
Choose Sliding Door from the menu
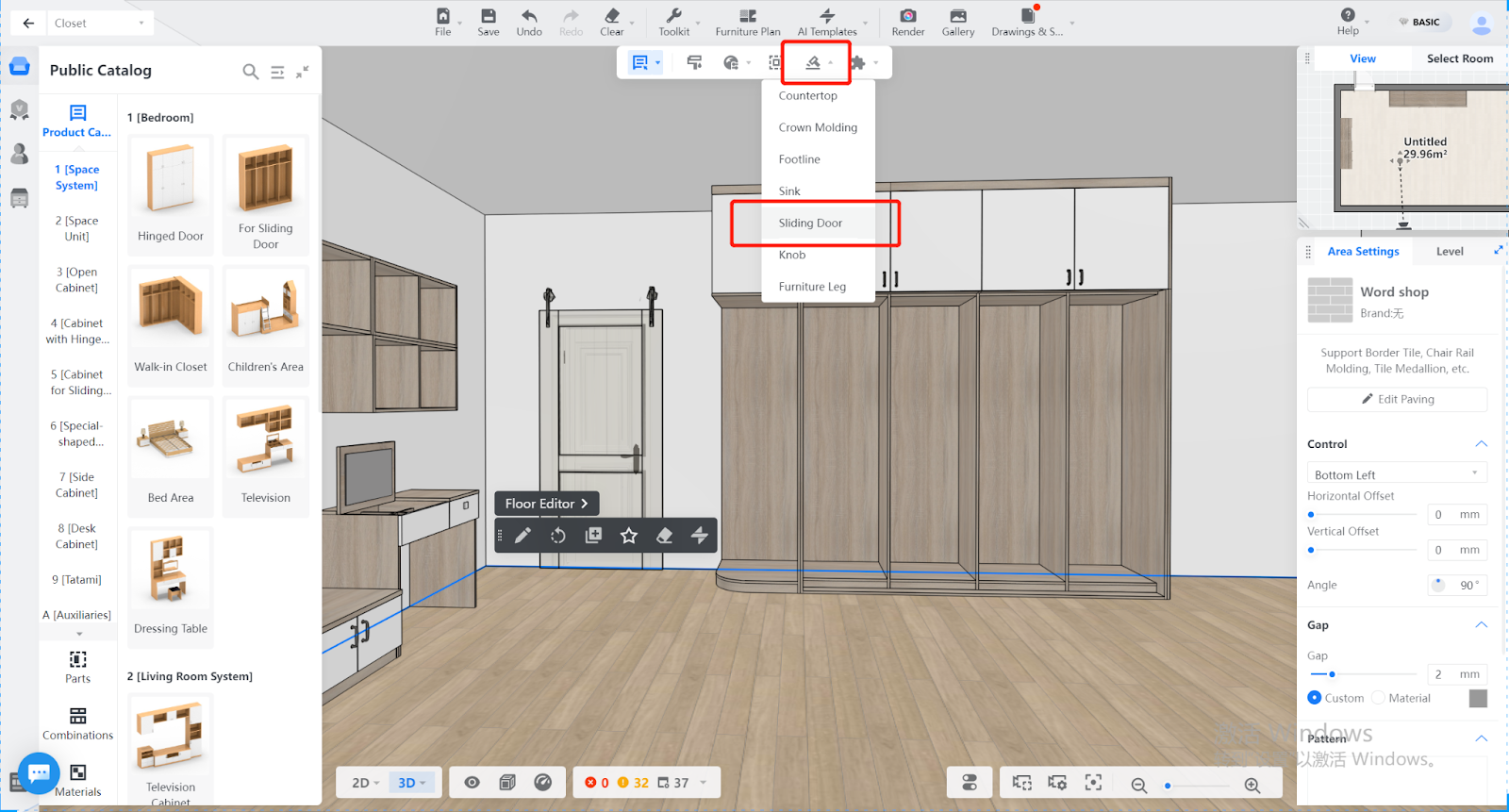point(810,224)
